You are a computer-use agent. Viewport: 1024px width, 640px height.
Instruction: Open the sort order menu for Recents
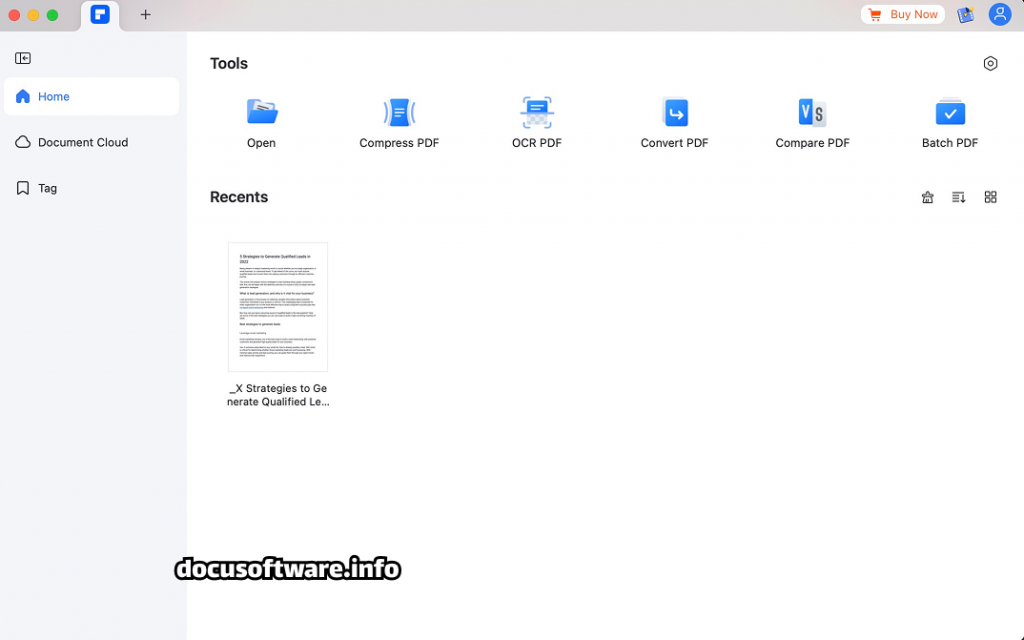point(959,197)
